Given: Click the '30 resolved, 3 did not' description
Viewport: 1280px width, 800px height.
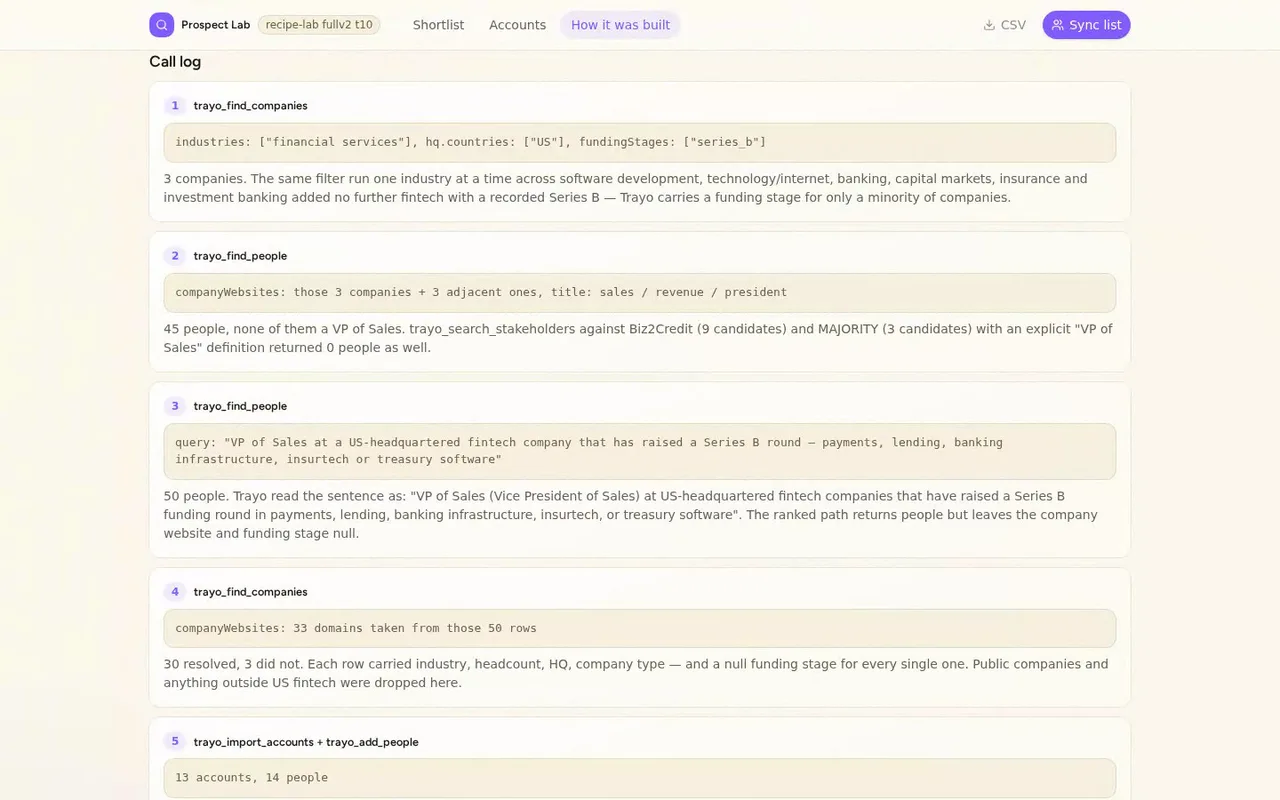Looking at the screenshot, I should 636,673.
